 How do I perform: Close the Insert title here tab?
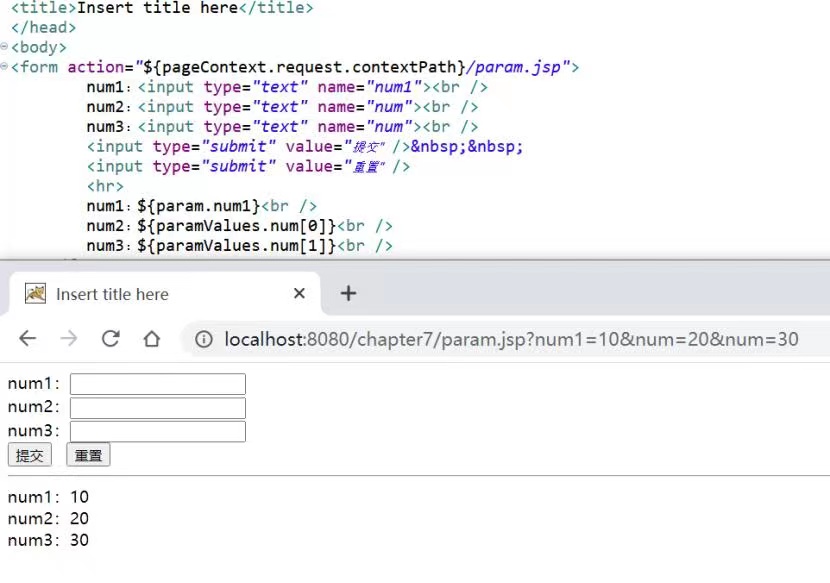pyautogui.click(x=298, y=293)
